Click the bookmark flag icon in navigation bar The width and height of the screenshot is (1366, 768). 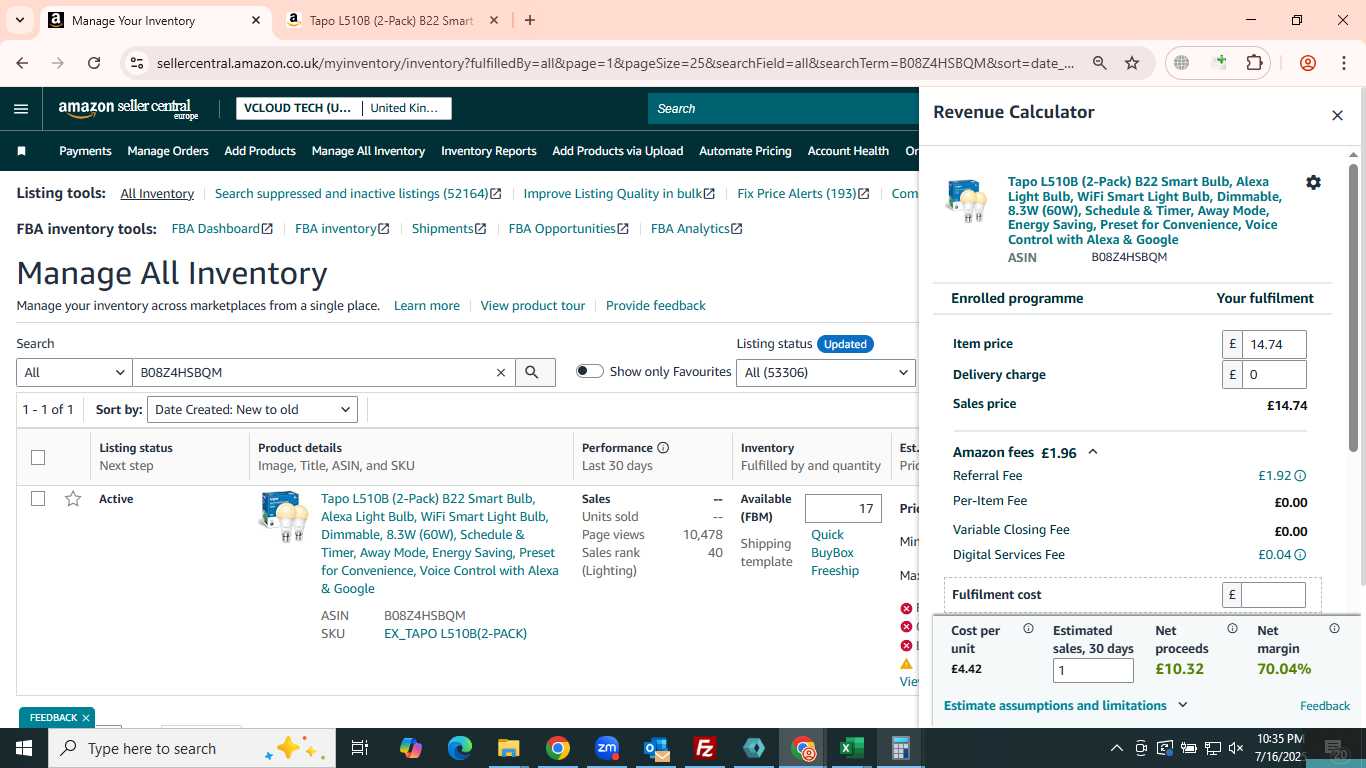(21, 151)
